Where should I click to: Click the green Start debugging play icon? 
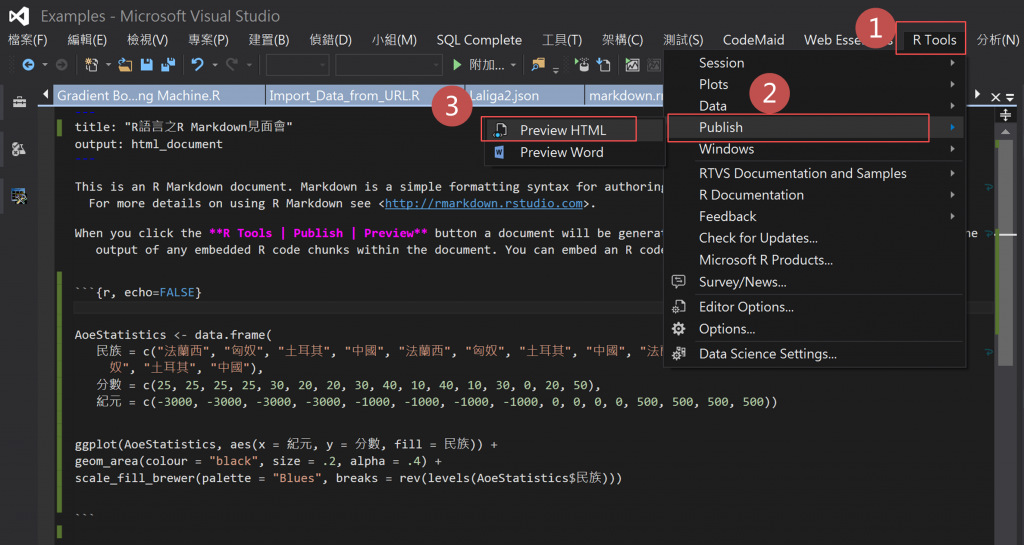point(457,65)
